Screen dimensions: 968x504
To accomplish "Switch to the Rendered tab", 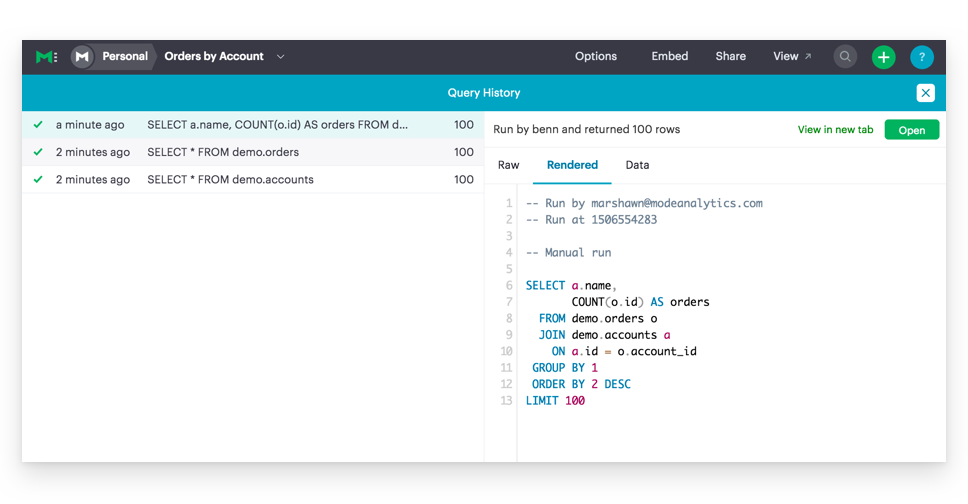I will pyautogui.click(x=572, y=165).
